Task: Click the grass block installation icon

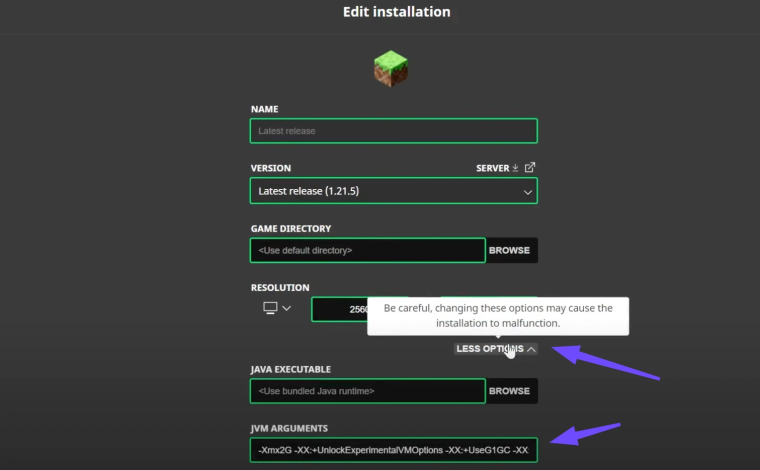Action: click(x=391, y=69)
